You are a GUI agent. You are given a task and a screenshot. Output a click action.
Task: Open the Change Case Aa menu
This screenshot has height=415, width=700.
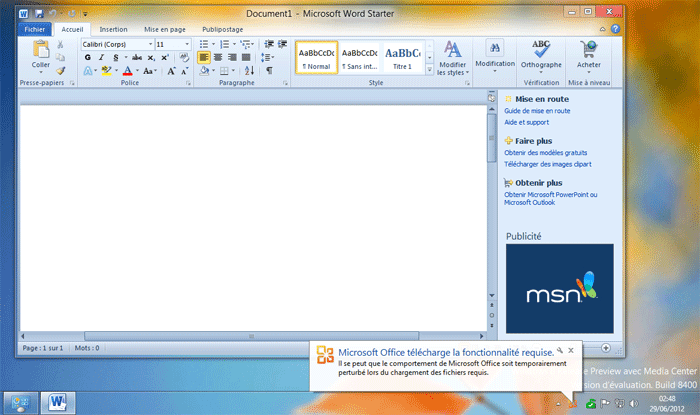click(150, 71)
